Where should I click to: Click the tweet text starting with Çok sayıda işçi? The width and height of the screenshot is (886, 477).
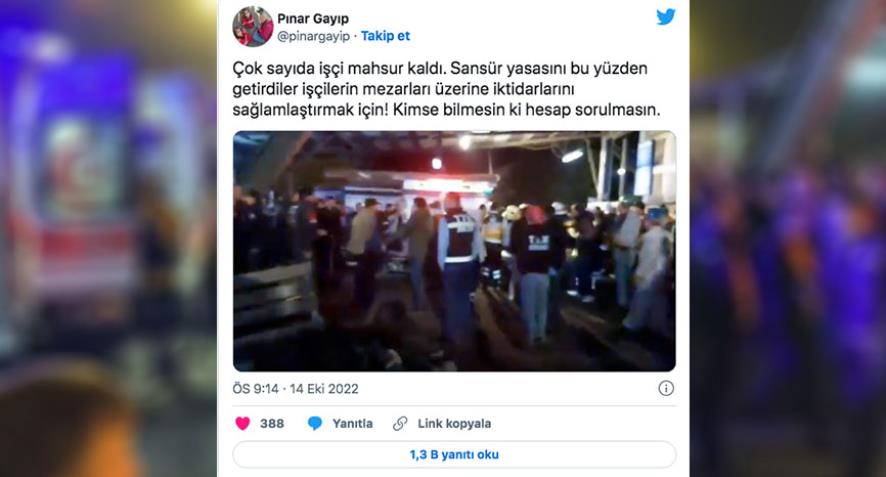click(x=446, y=89)
